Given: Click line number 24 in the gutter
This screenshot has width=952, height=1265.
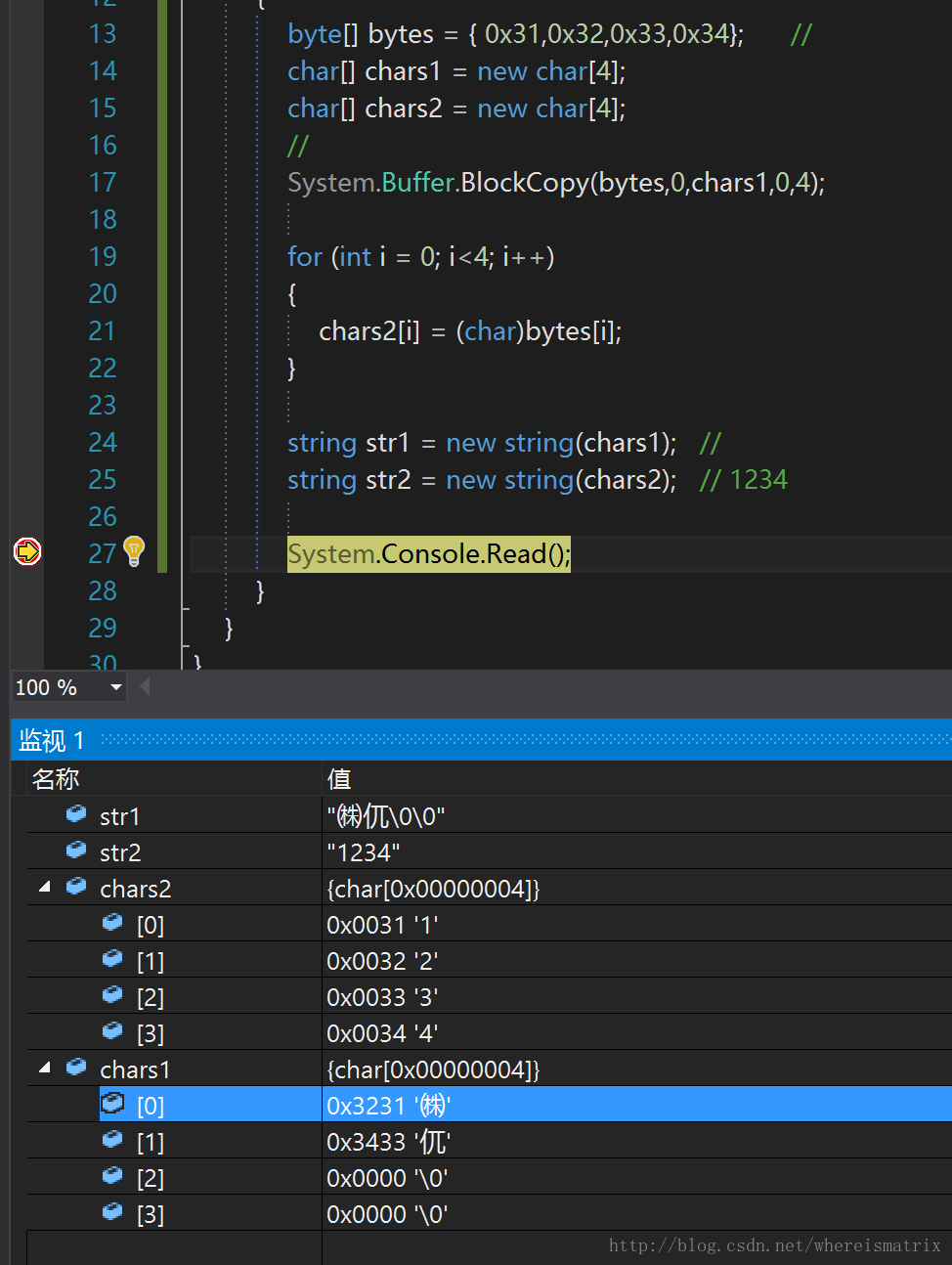Looking at the screenshot, I should point(103,443).
